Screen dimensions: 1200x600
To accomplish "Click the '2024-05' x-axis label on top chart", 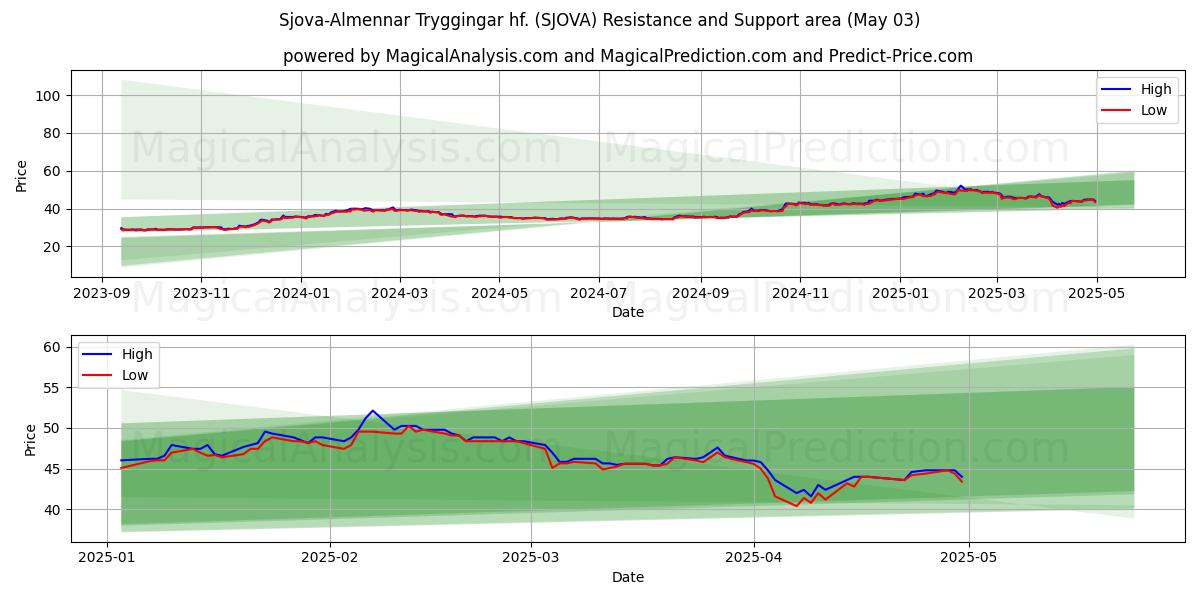I will coord(499,294).
